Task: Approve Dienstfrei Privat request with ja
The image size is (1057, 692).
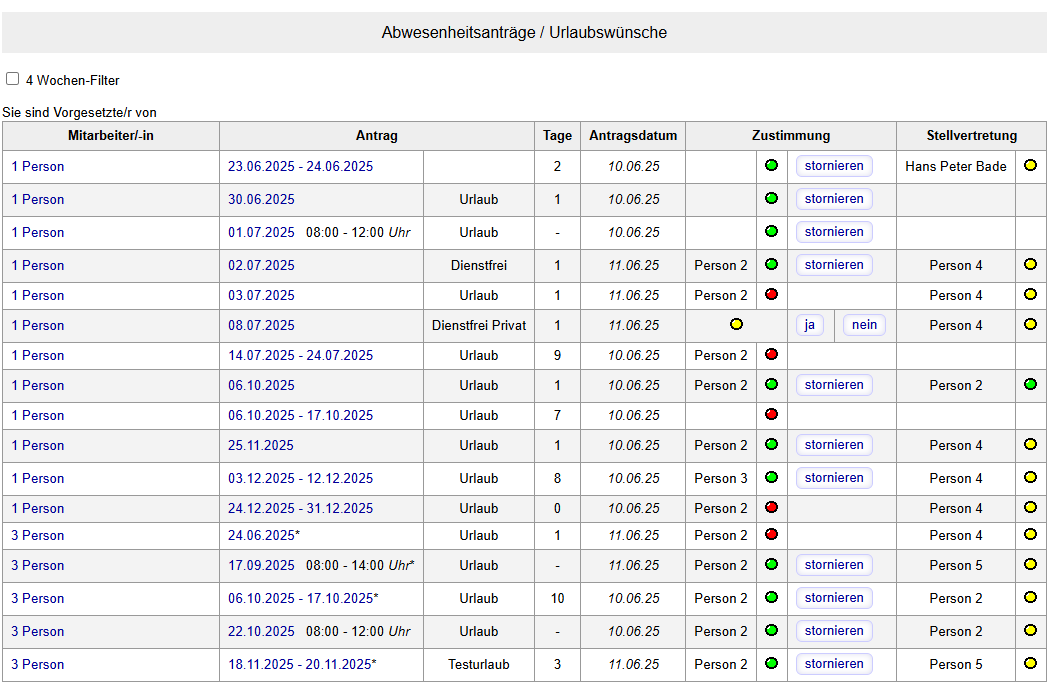Action: pos(810,325)
